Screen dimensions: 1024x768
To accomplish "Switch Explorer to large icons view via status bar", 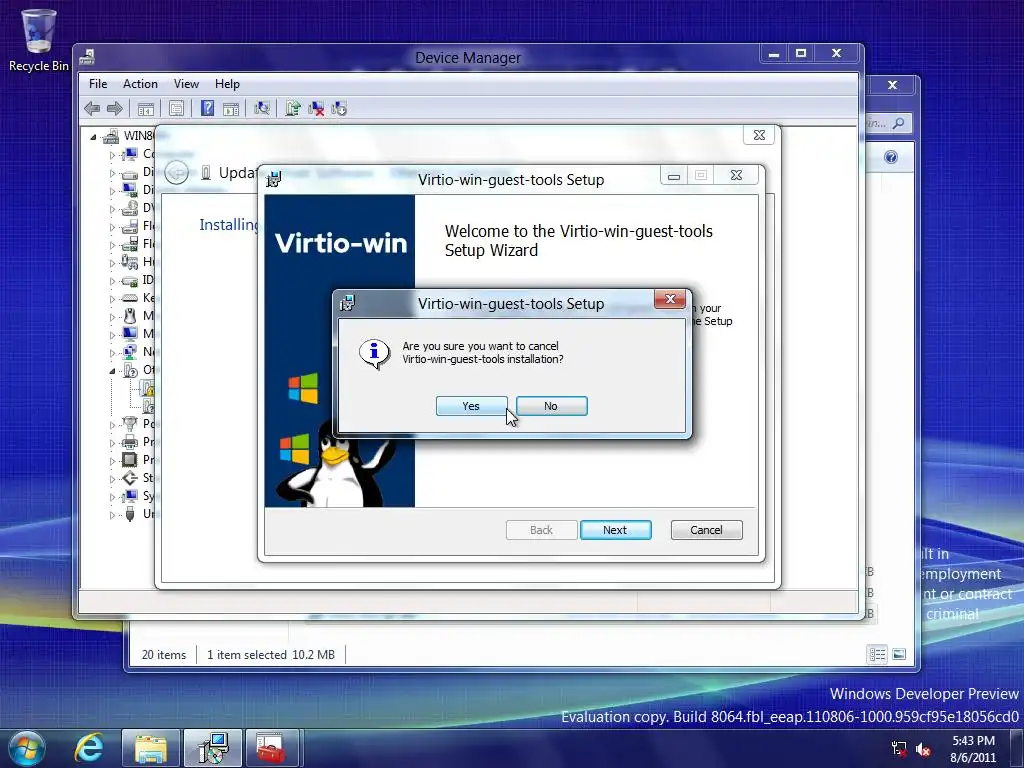I will (899, 654).
